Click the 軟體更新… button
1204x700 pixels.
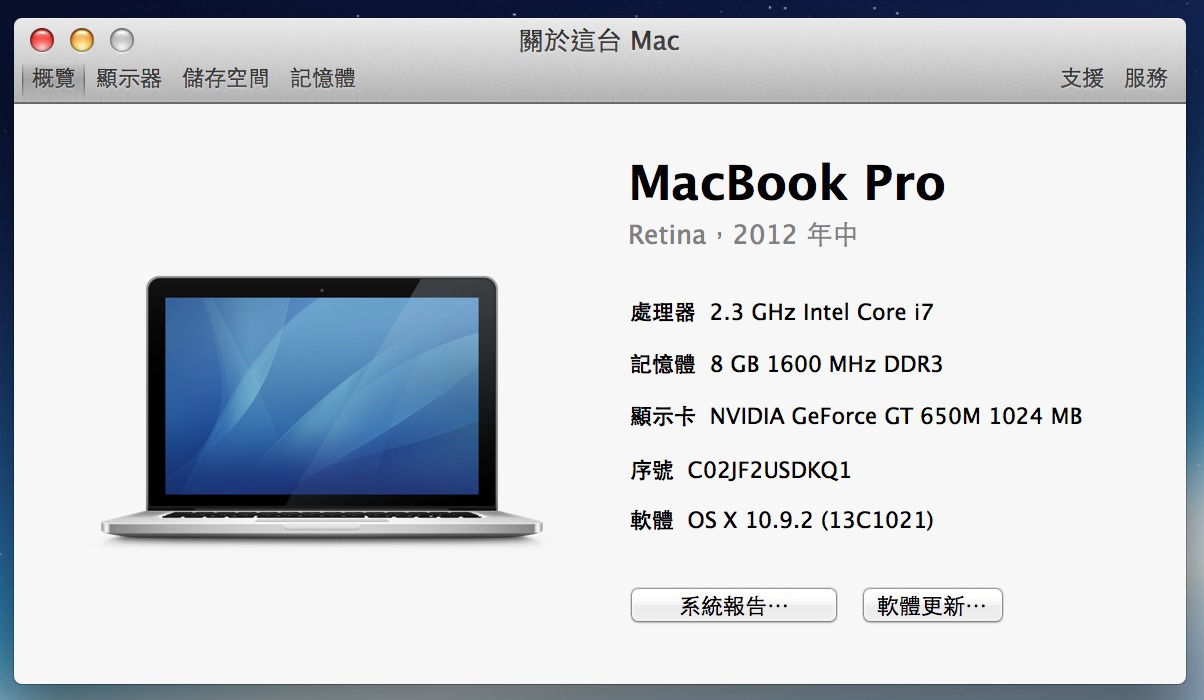[x=932, y=606]
